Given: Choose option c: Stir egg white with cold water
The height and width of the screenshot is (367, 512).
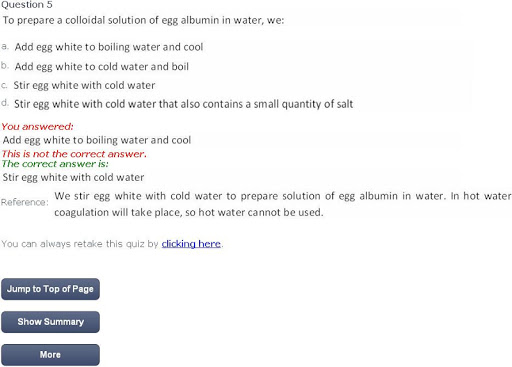Looking at the screenshot, I should pyautogui.click(x=84, y=85).
